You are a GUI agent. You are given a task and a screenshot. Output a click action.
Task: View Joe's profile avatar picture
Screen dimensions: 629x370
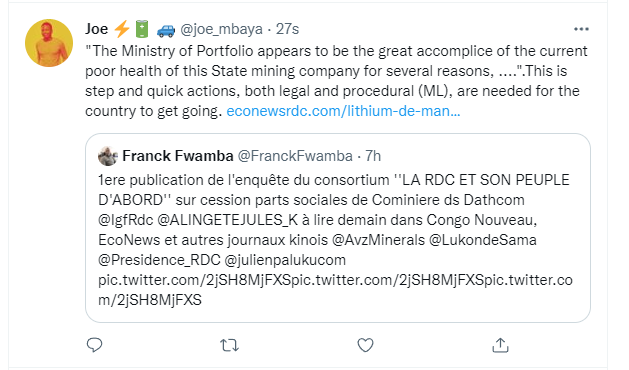[x=49, y=43]
